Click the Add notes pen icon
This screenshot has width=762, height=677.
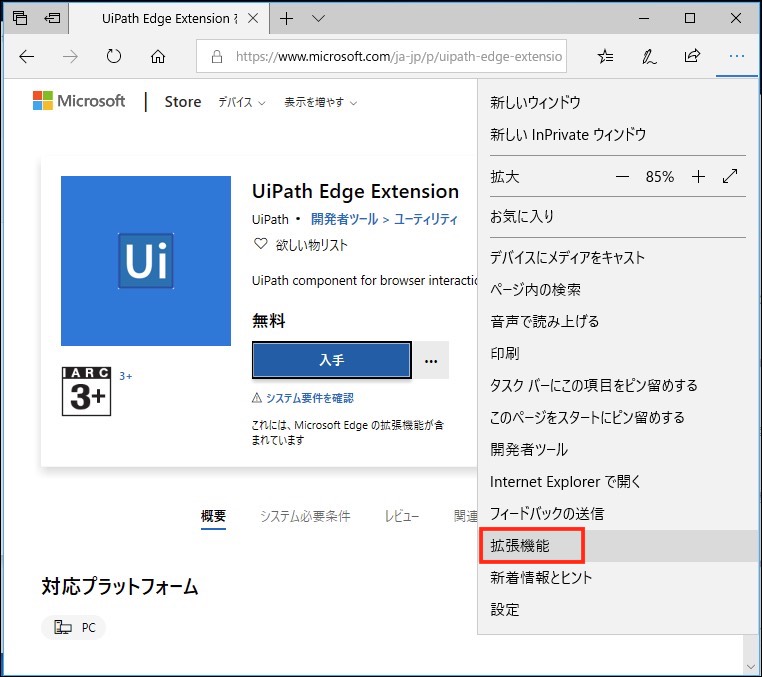point(648,57)
